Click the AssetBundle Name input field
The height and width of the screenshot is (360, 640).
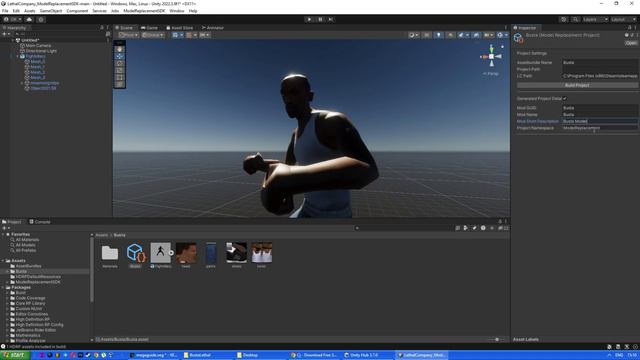(x=600, y=62)
